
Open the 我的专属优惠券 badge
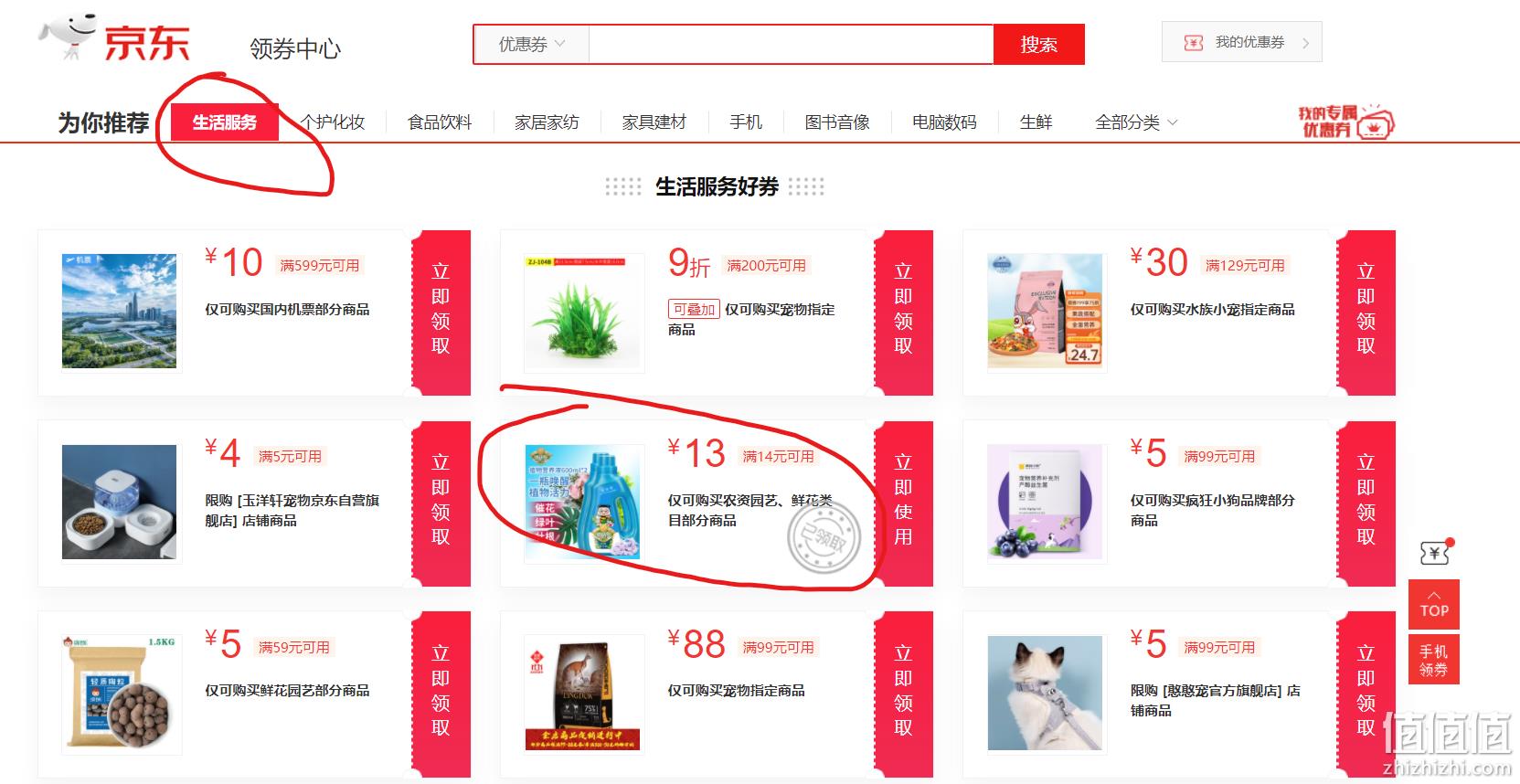(1345, 122)
